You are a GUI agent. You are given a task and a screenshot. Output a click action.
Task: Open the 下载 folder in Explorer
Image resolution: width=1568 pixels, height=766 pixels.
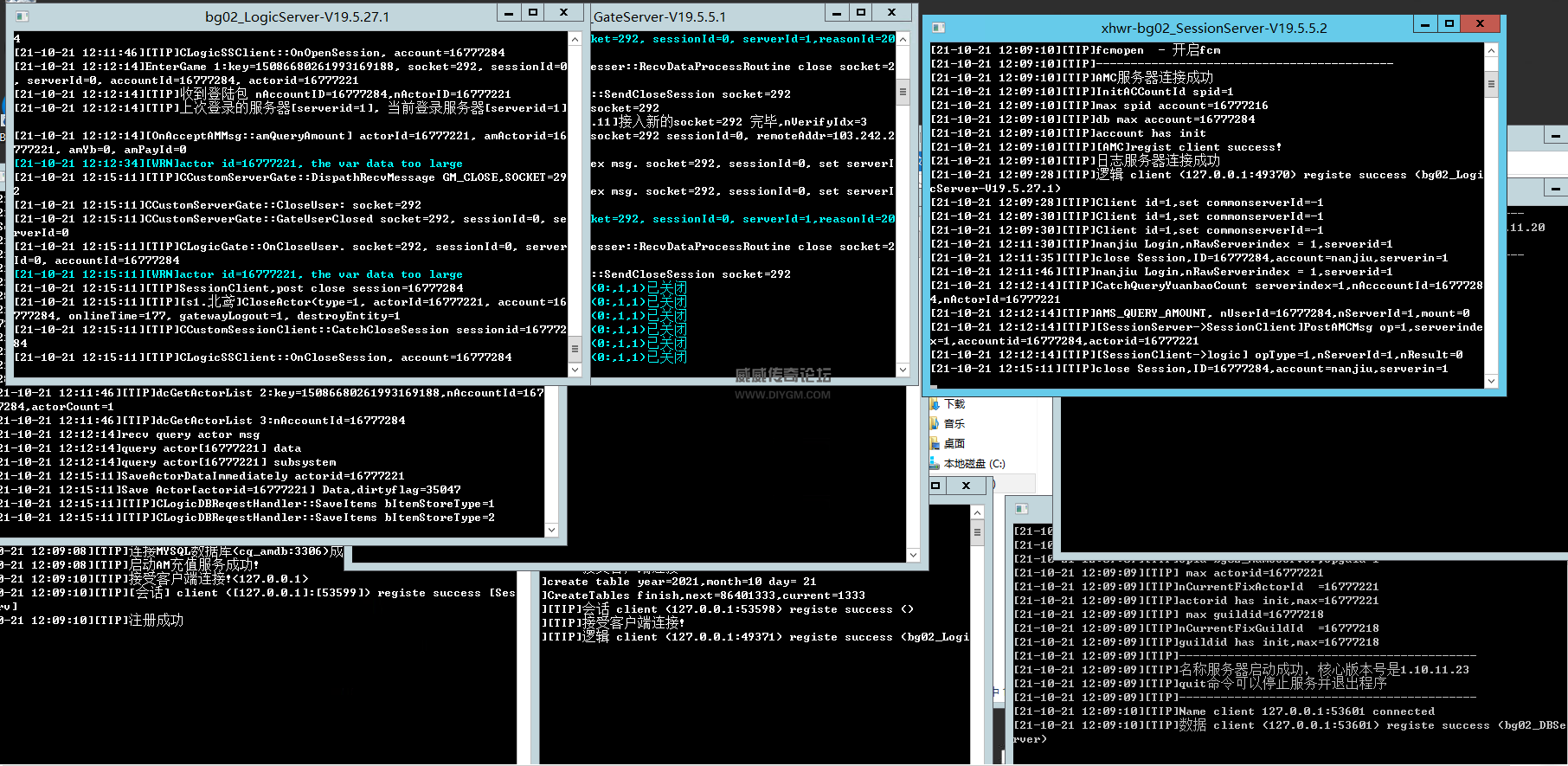[x=954, y=404]
